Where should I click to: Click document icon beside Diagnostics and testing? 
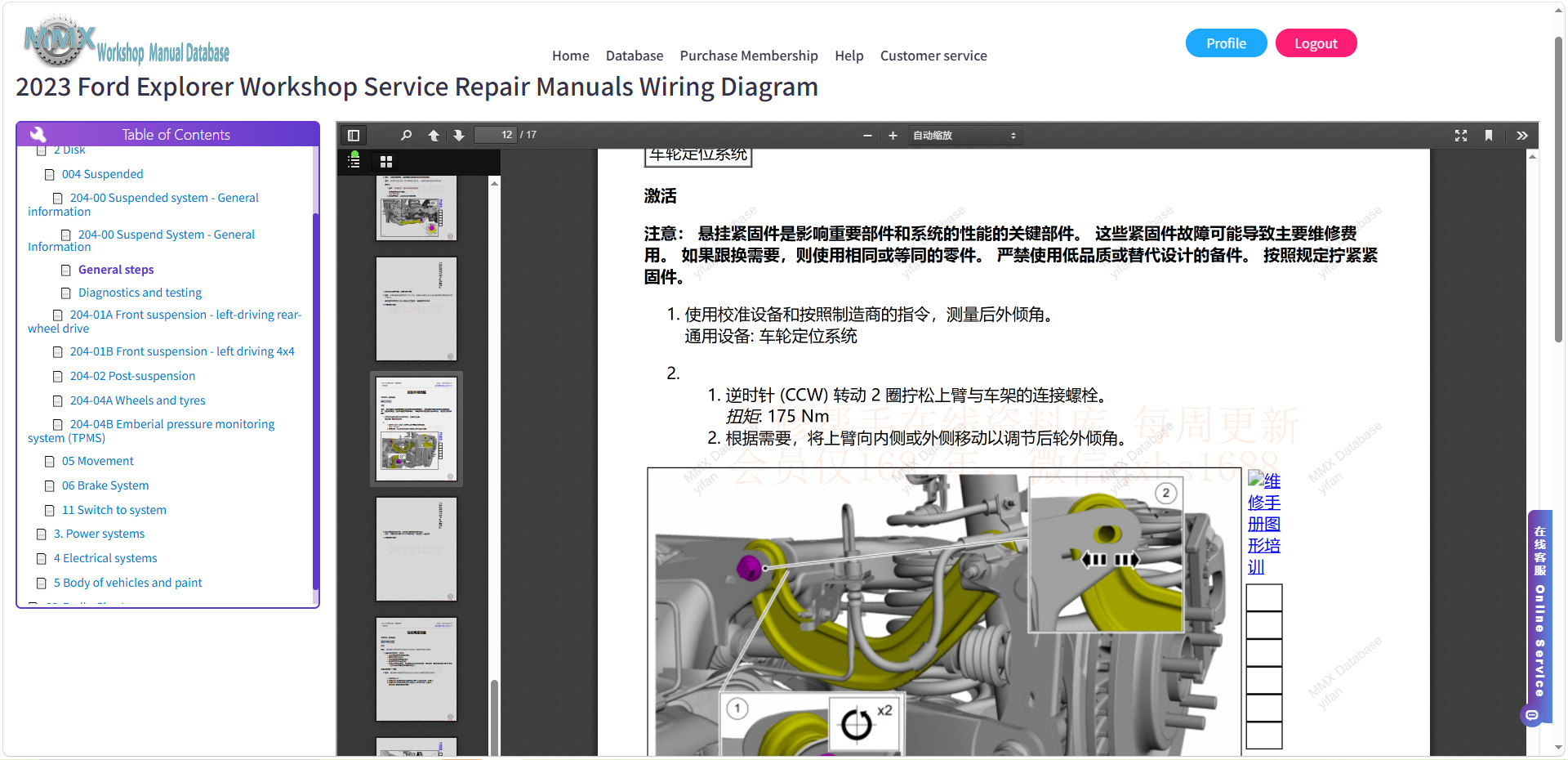66,293
